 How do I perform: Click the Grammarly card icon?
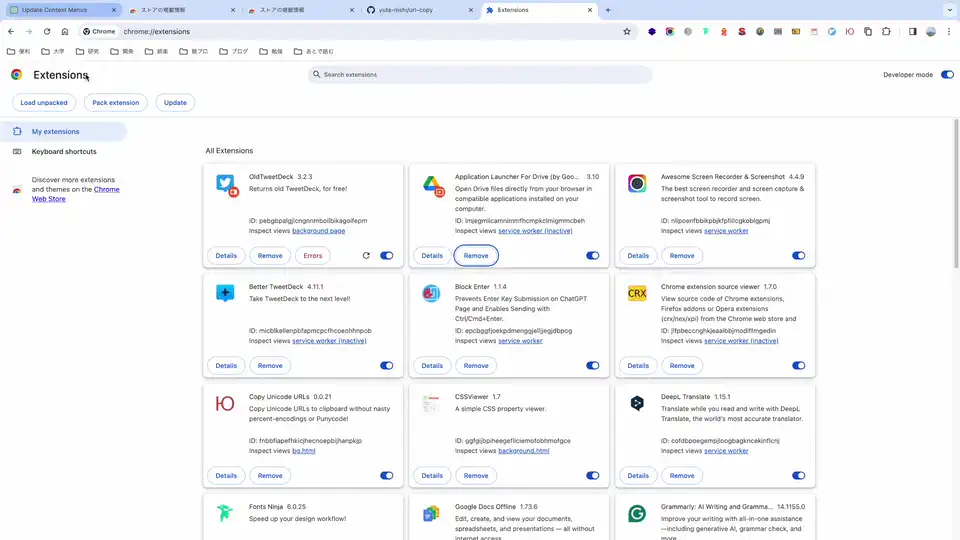tap(637, 513)
